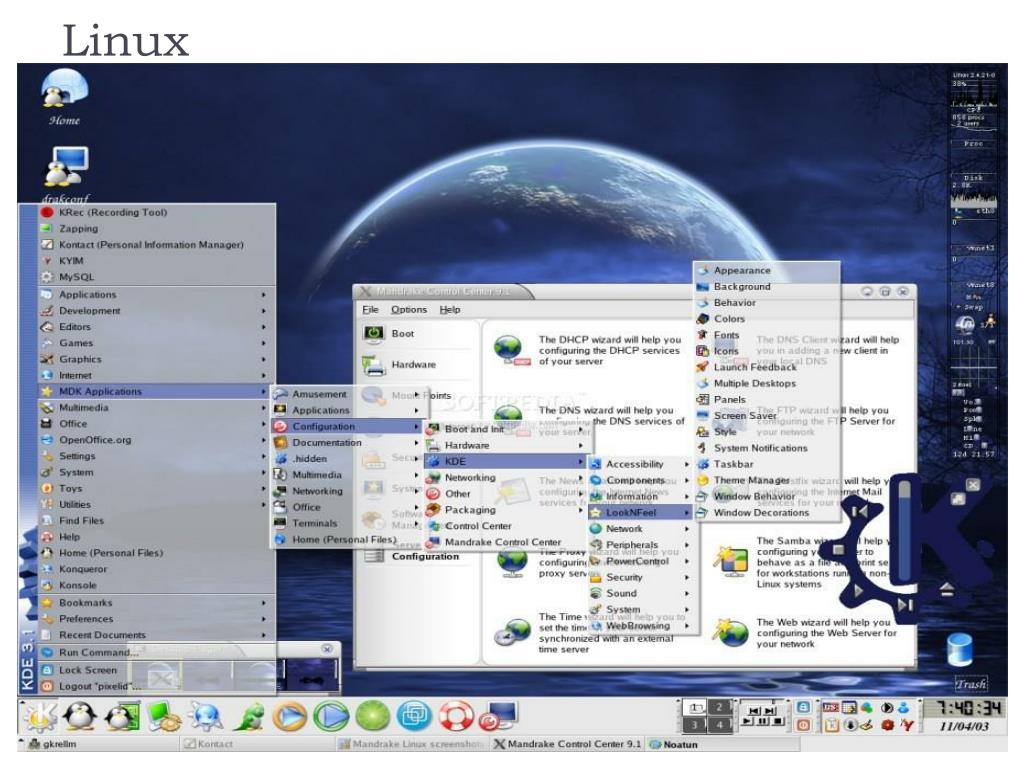Start playback on the Noatun K-shaped player
1024x768 pixels.
pyautogui.click(x=859, y=590)
